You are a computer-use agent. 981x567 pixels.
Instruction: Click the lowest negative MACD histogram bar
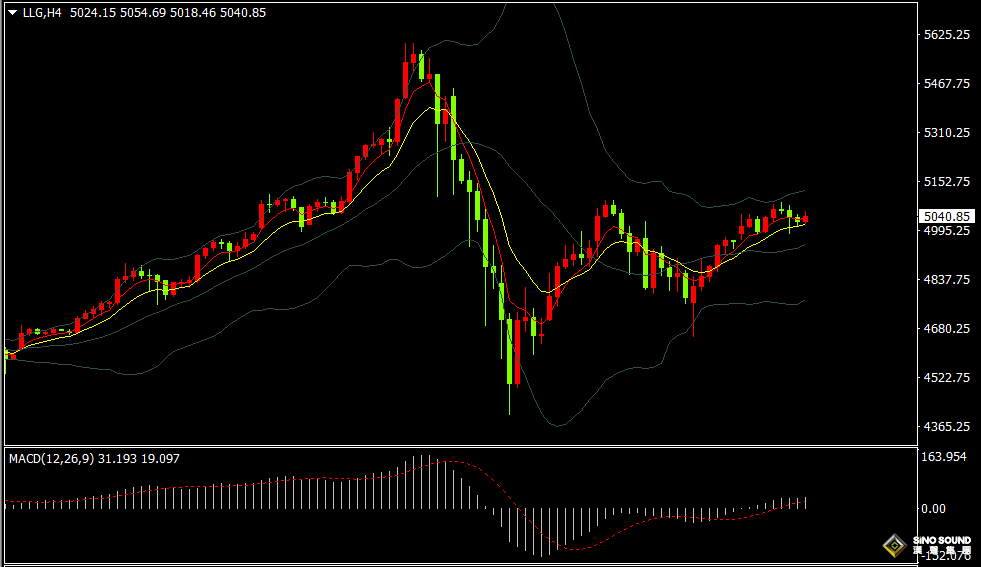541,530
